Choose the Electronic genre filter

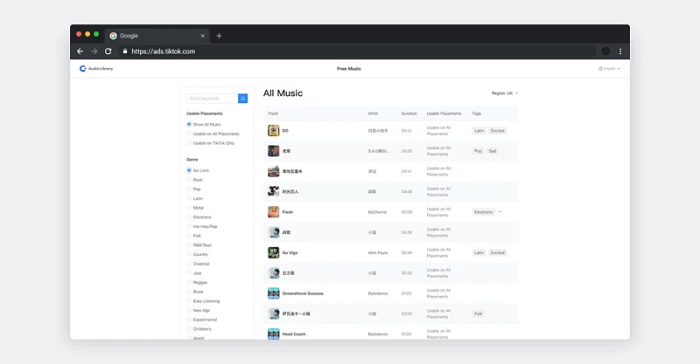[199, 217]
